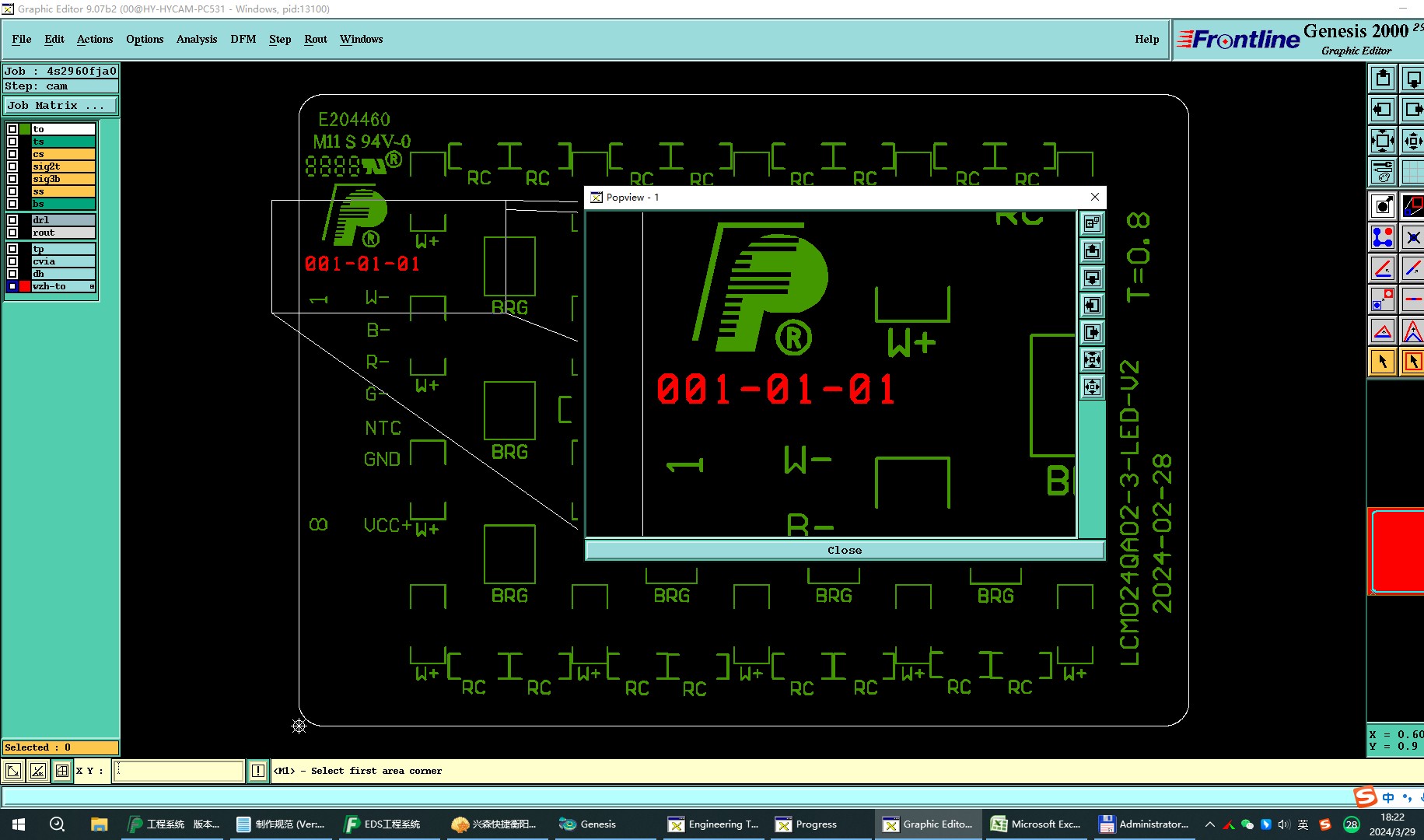This screenshot has width=1424, height=840.
Task: Open File Explorer from taskbar
Action: click(99, 824)
